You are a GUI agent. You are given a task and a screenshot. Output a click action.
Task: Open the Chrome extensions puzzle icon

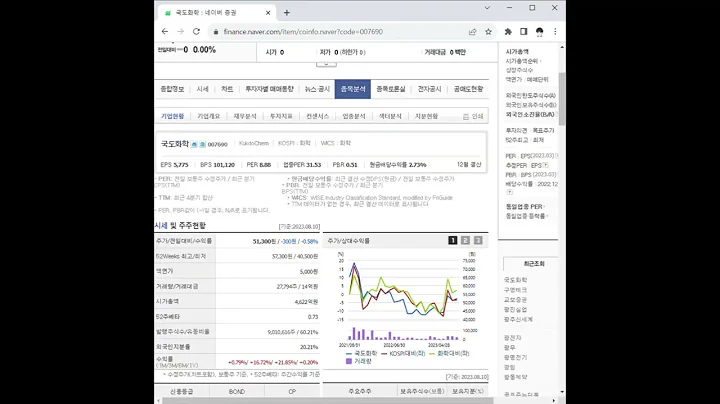point(508,32)
